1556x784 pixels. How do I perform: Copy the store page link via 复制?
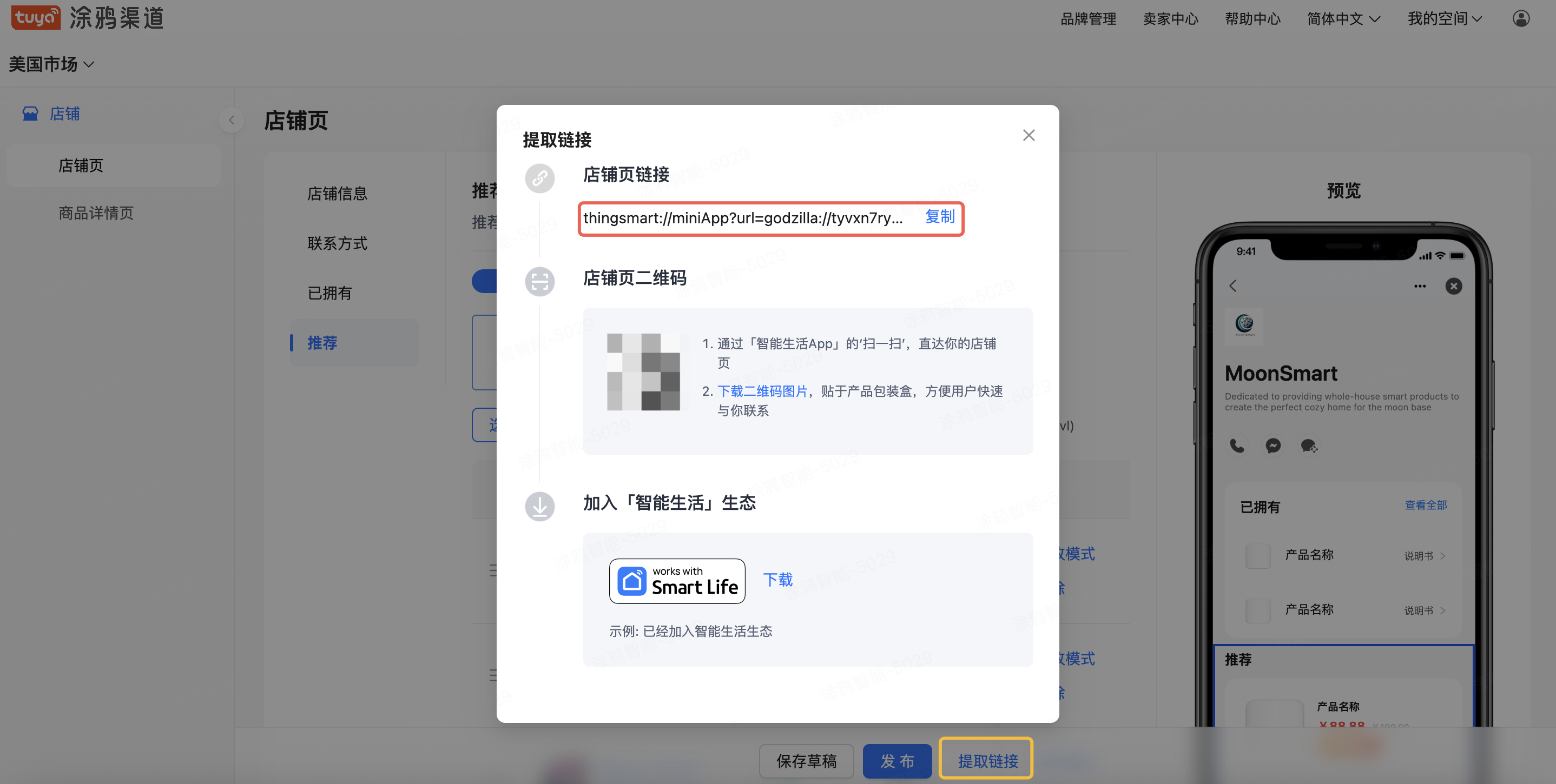coord(940,217)
